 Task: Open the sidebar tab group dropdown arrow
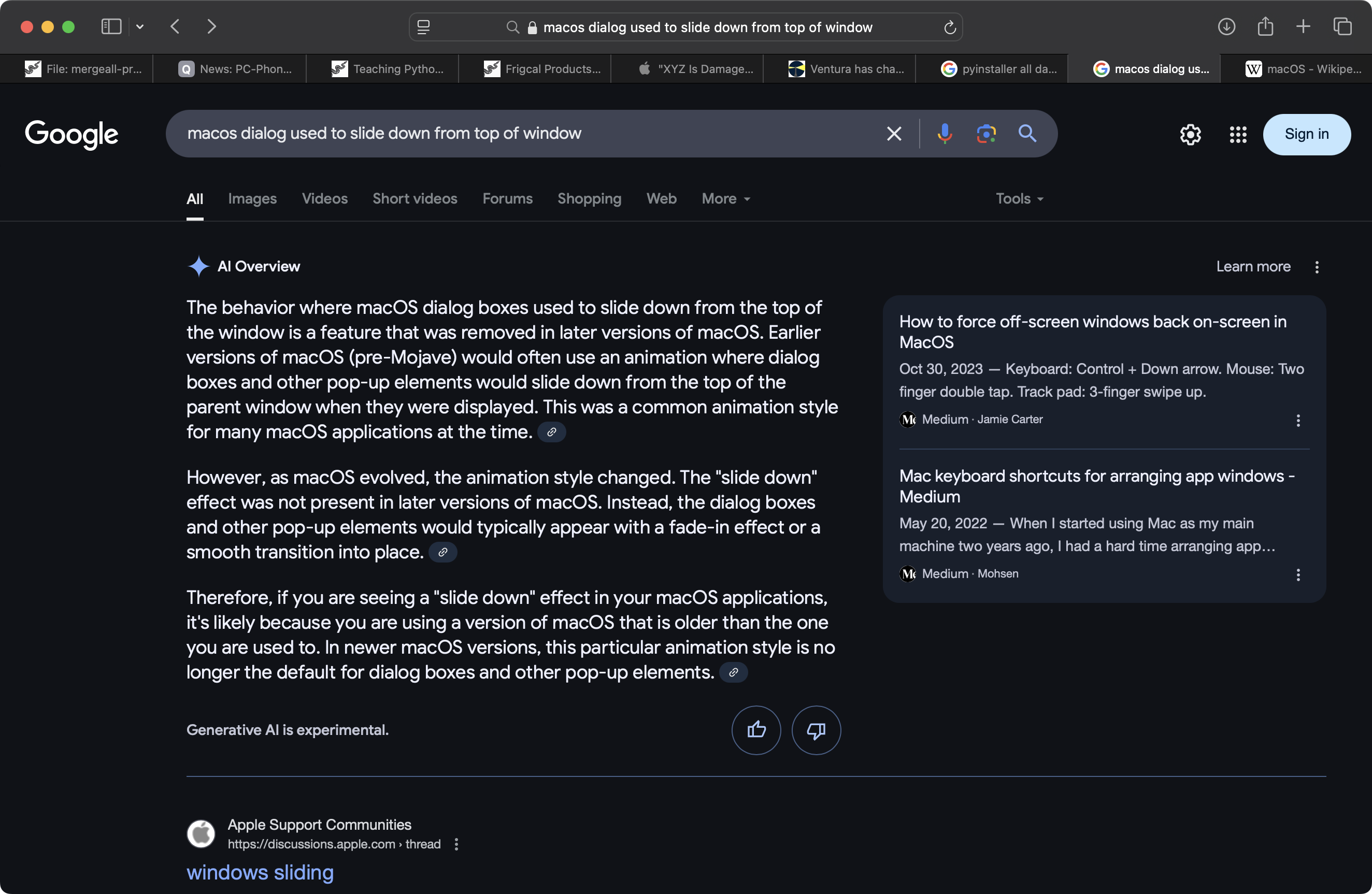139,26
